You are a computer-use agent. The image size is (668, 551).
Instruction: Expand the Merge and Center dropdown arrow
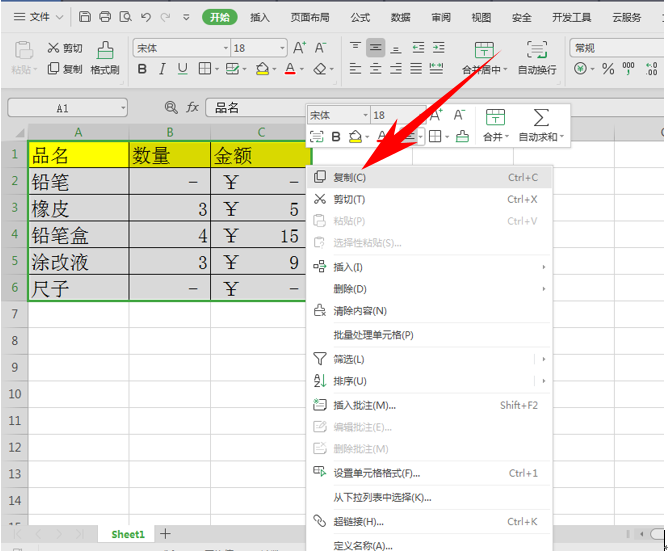pyautogui.click(x=505, y=69)
